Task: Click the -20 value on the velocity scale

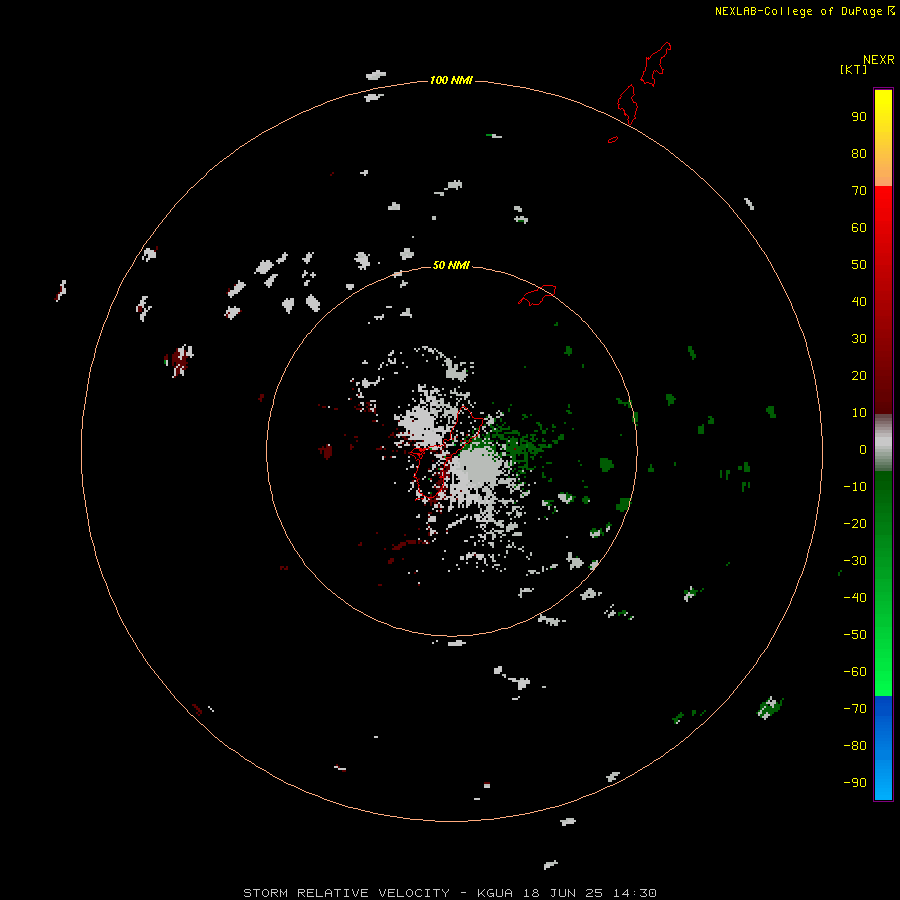Action: coord(855,523)
